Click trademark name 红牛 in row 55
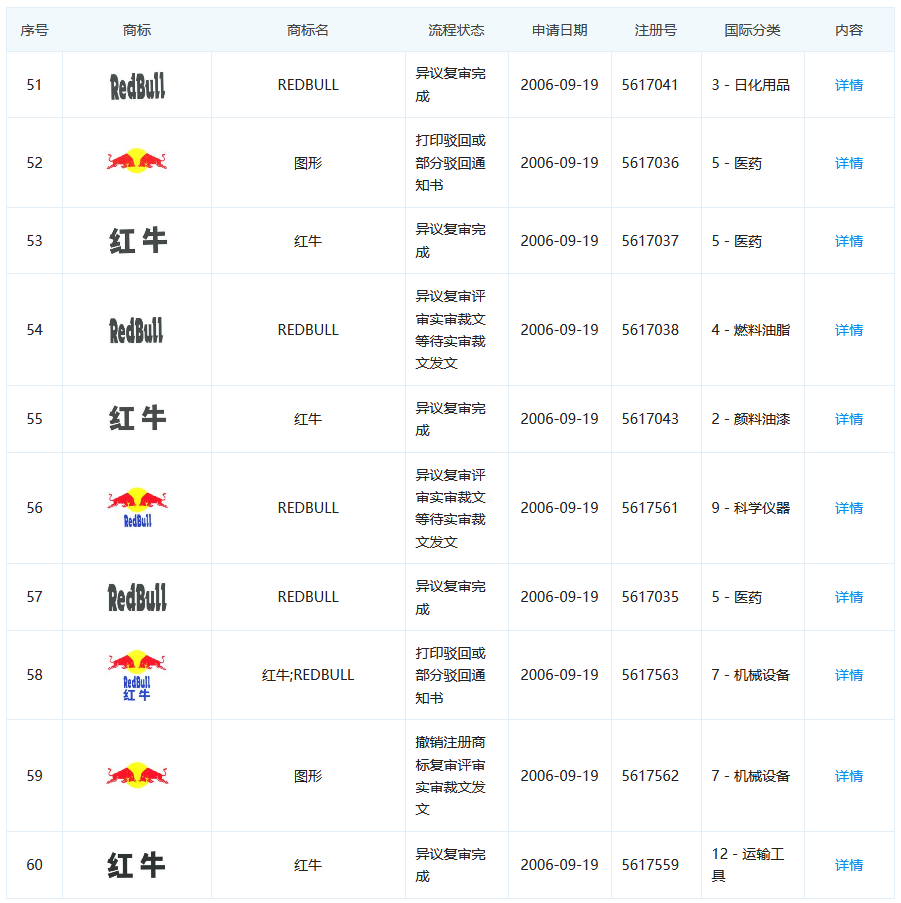The image size is (901, 903). (x=308, y=419)
